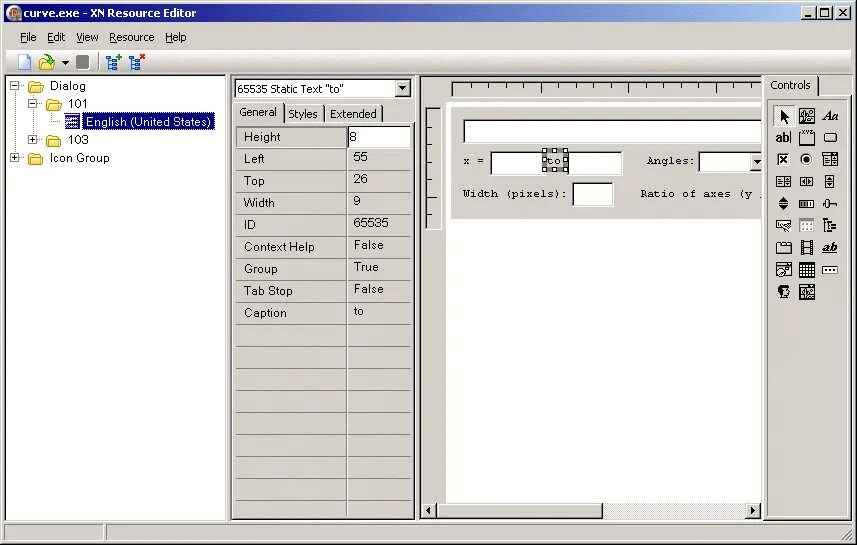Click the Width (pixels) edit box in preview
Image resolution: width=857 pixels, height=545 pixels.
593,195
